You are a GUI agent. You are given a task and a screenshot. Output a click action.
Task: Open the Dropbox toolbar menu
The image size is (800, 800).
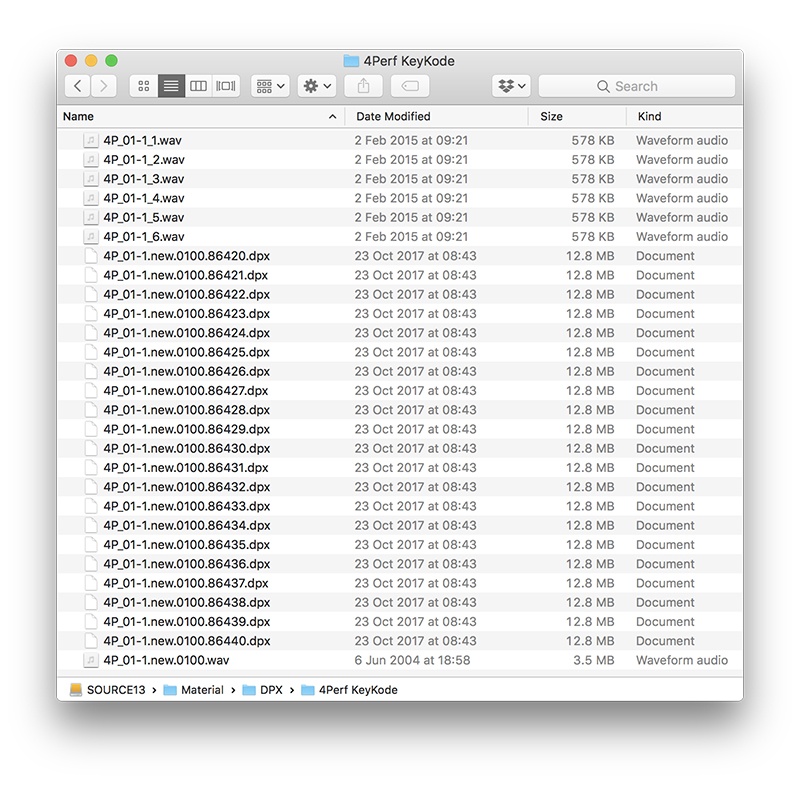(x=510, y=85)
